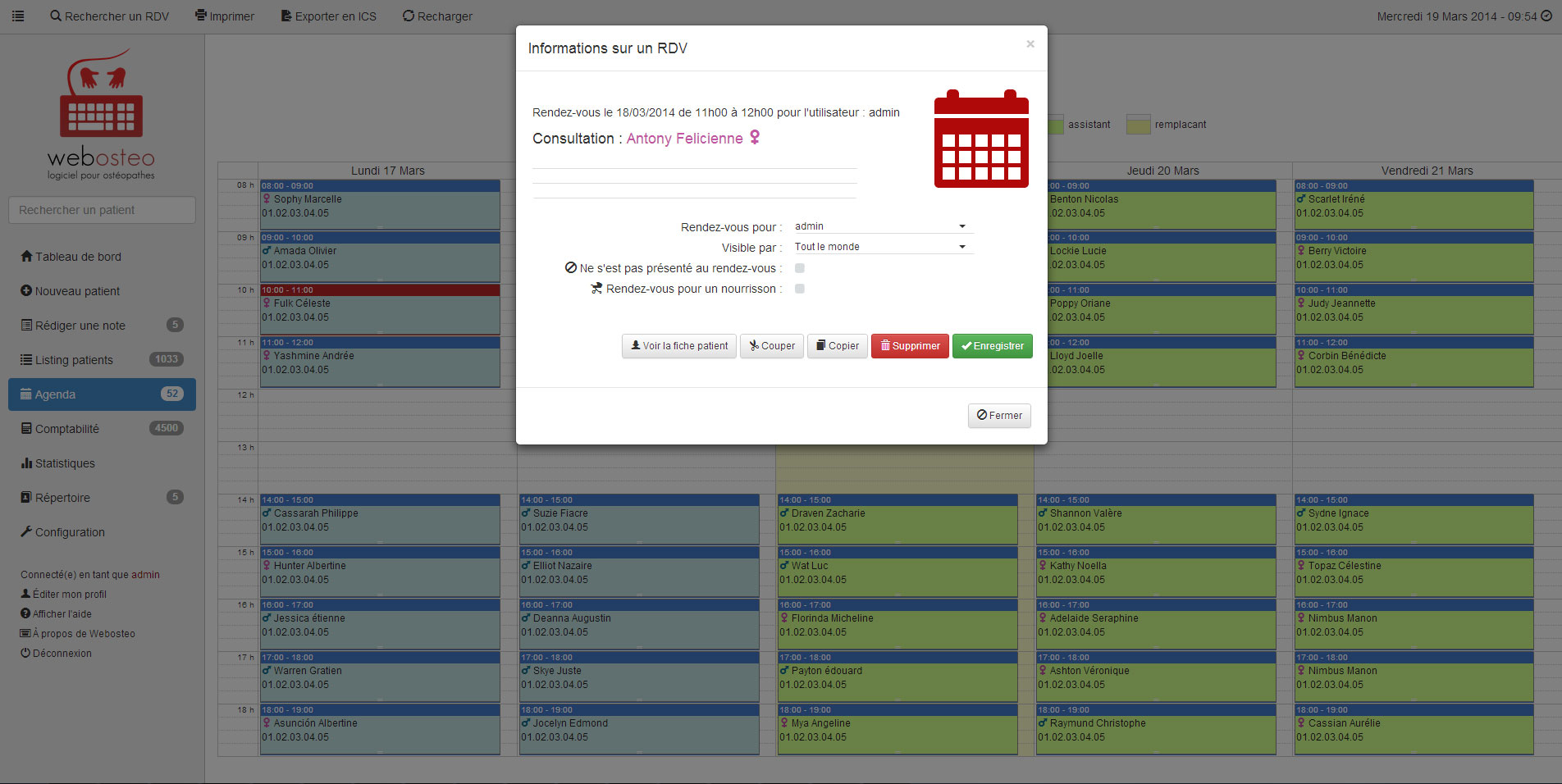The width and height of the screenshot is (1562, 784).
Task: Click the Déconnexion link
Action: [x=56, y=654]
